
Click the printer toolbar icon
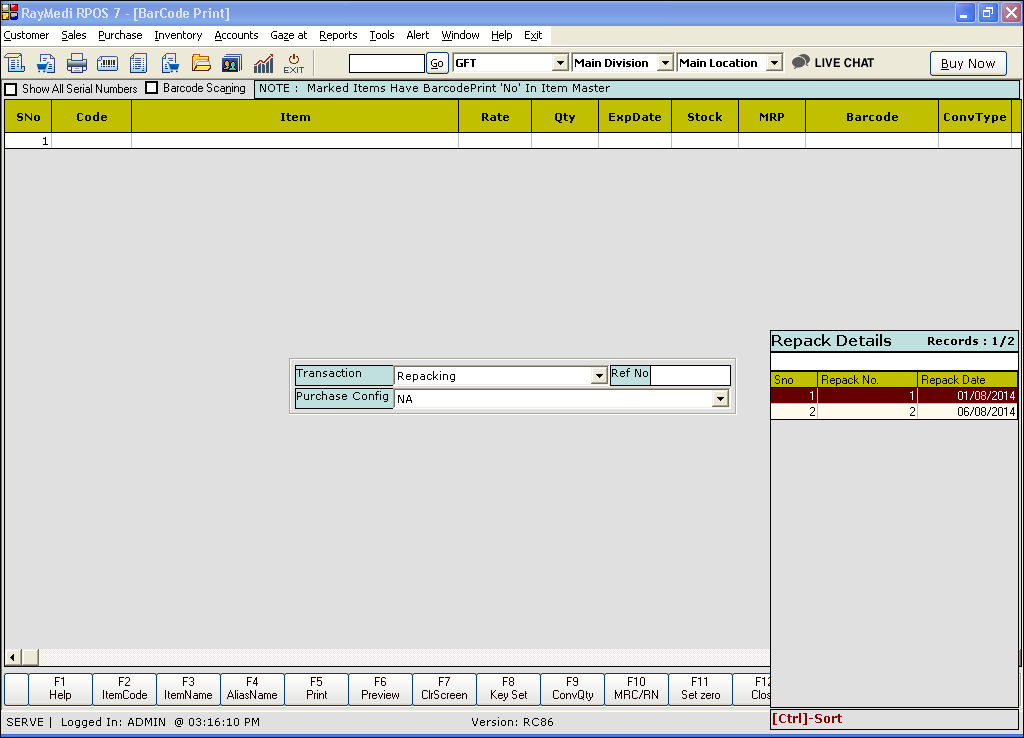point(76,63)
